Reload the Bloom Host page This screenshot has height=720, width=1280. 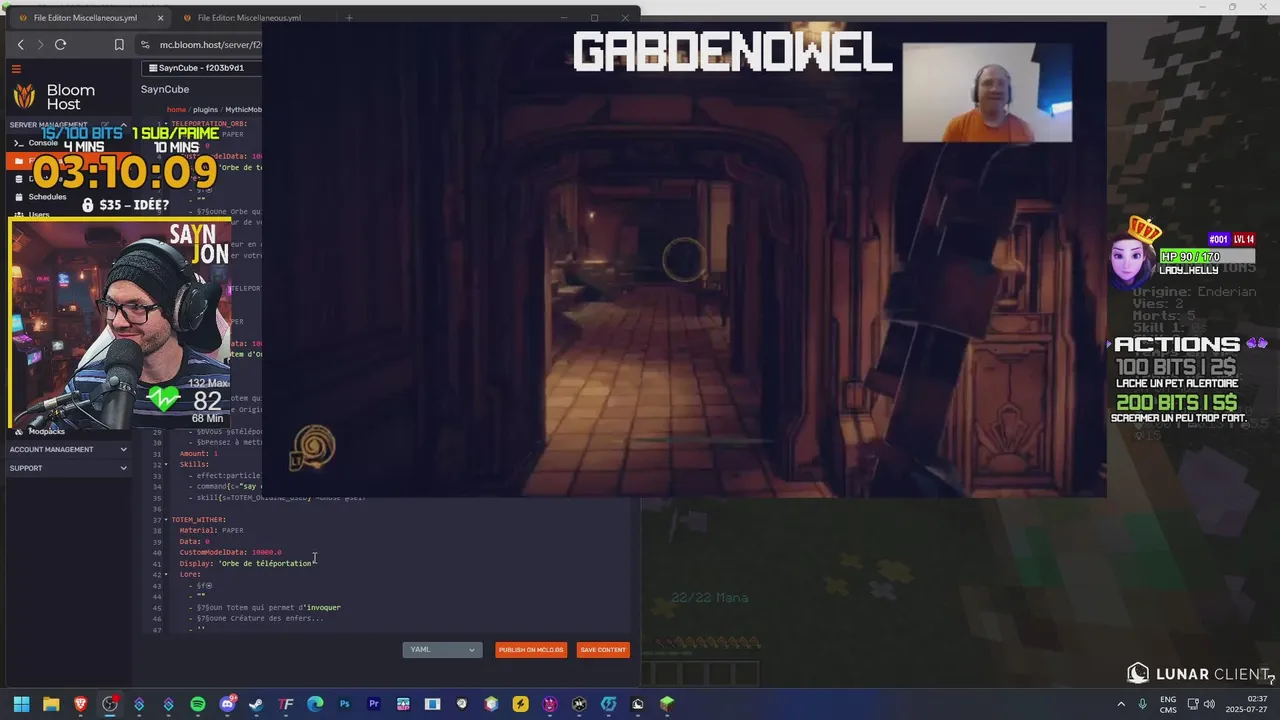tap(60, 45)
